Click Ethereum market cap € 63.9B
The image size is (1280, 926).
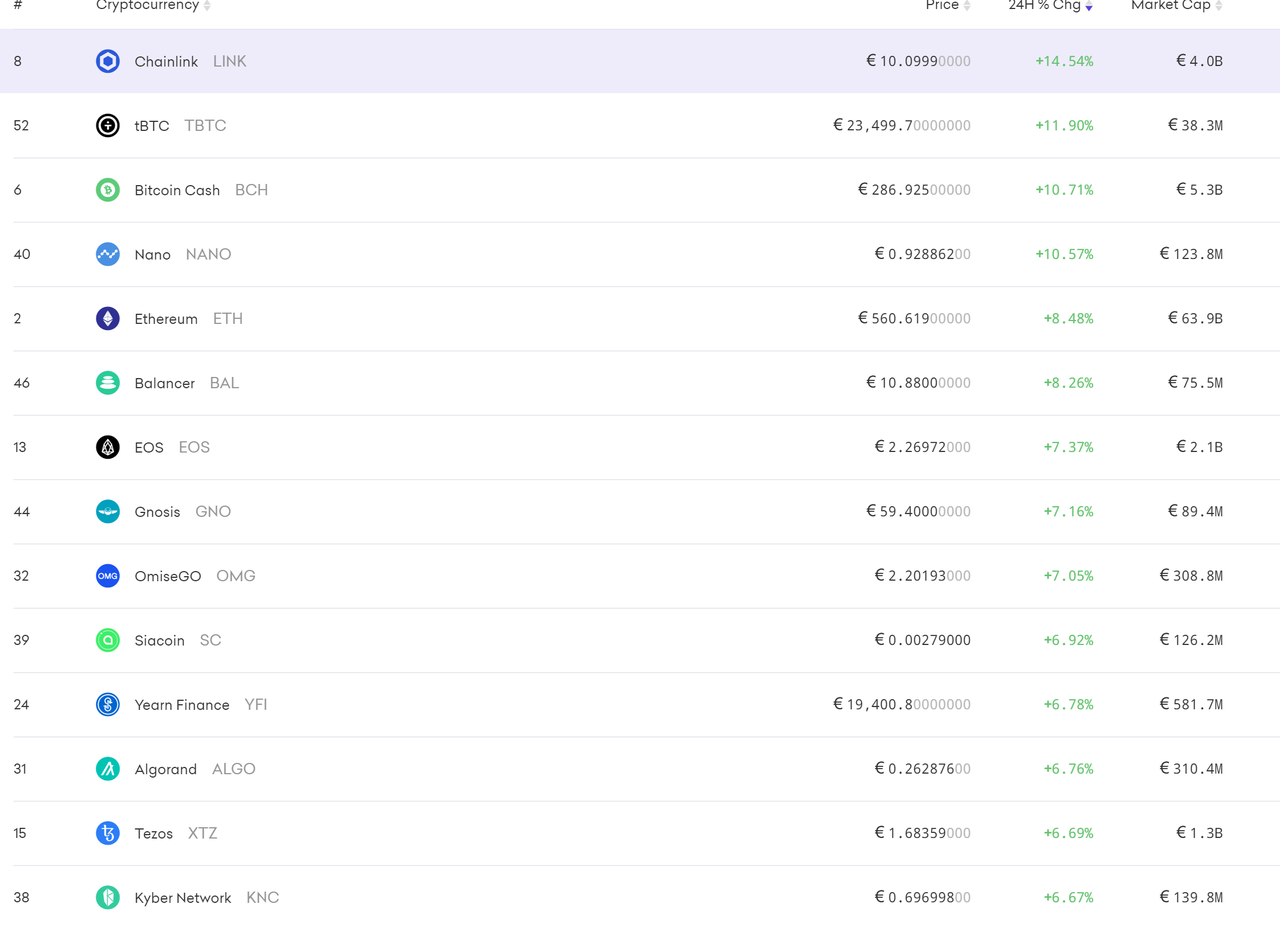pos(1195,318)
